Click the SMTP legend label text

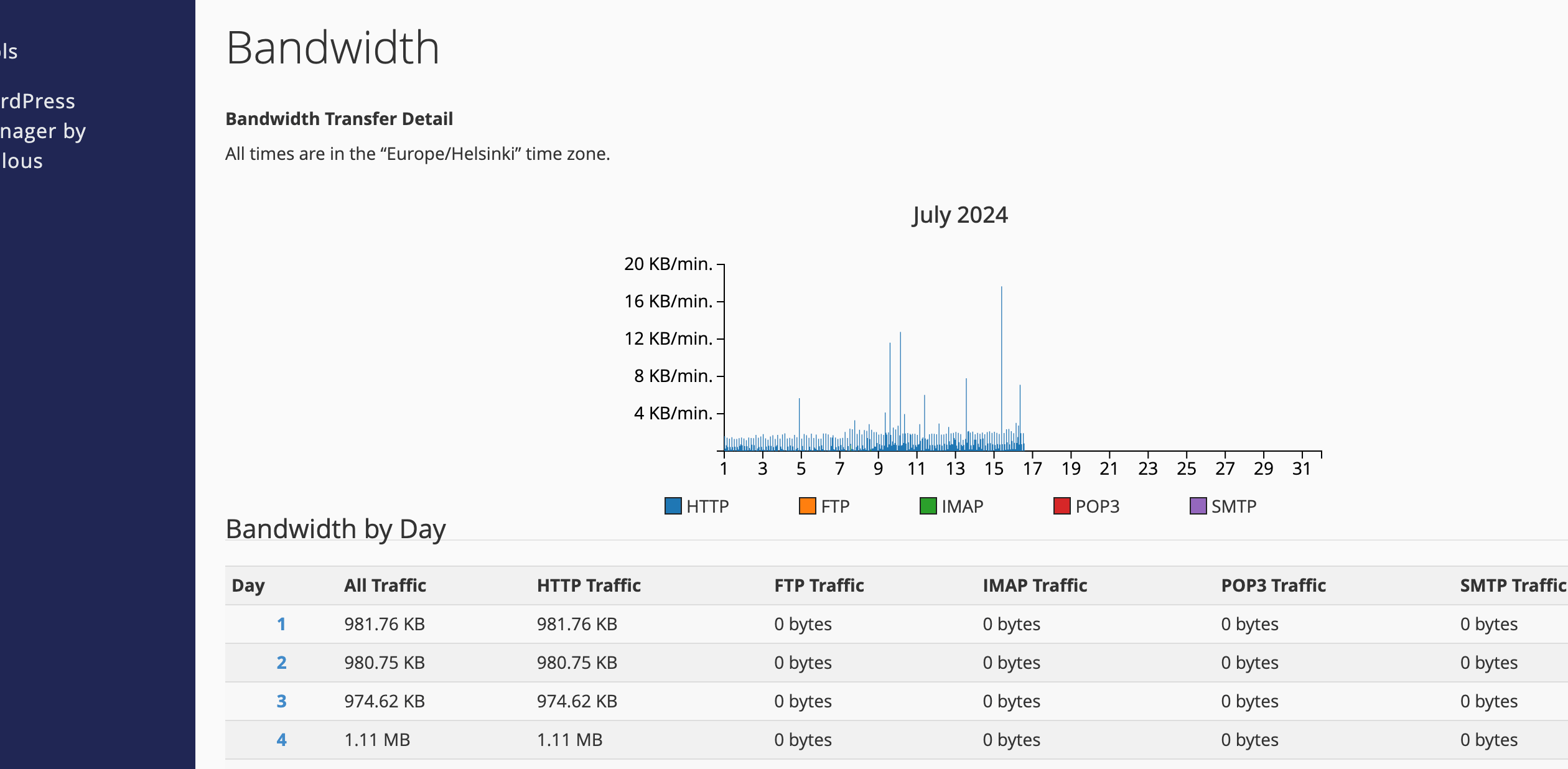click(1234, 506)
